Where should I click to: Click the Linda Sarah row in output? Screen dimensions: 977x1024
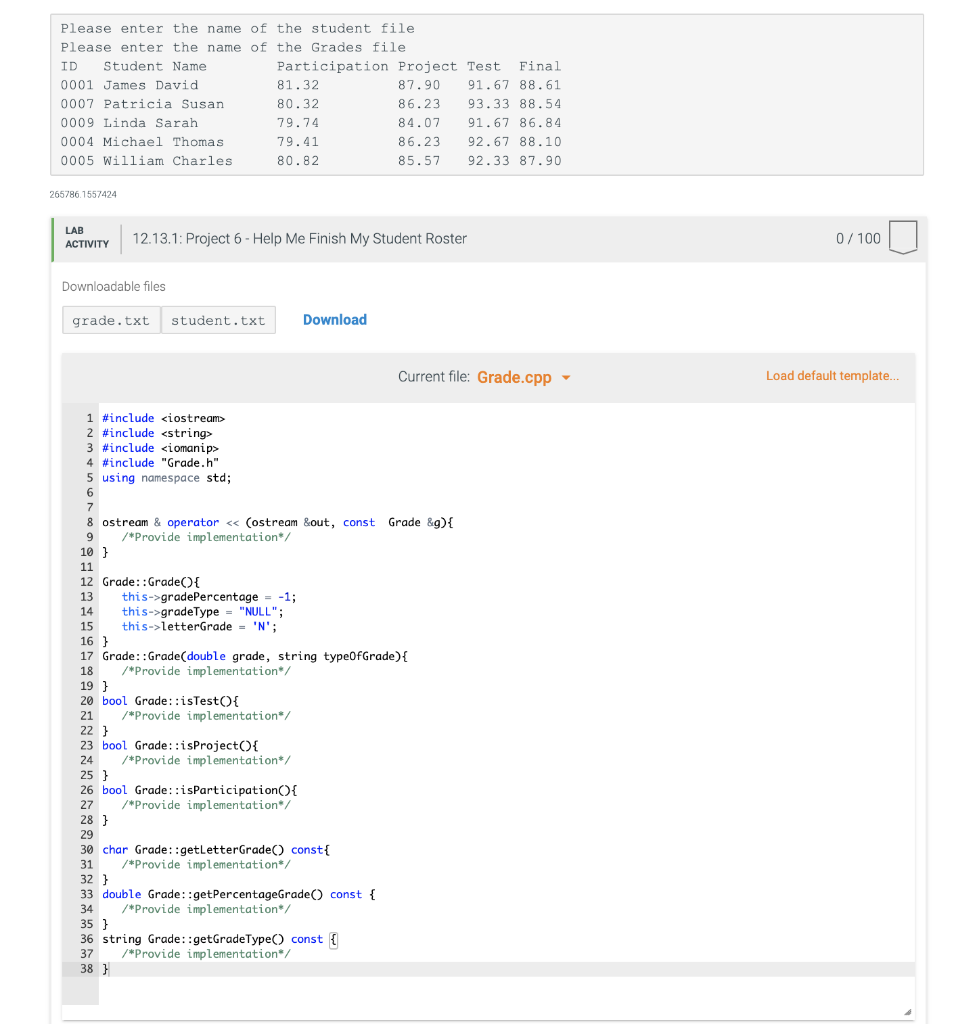[311, 123]
